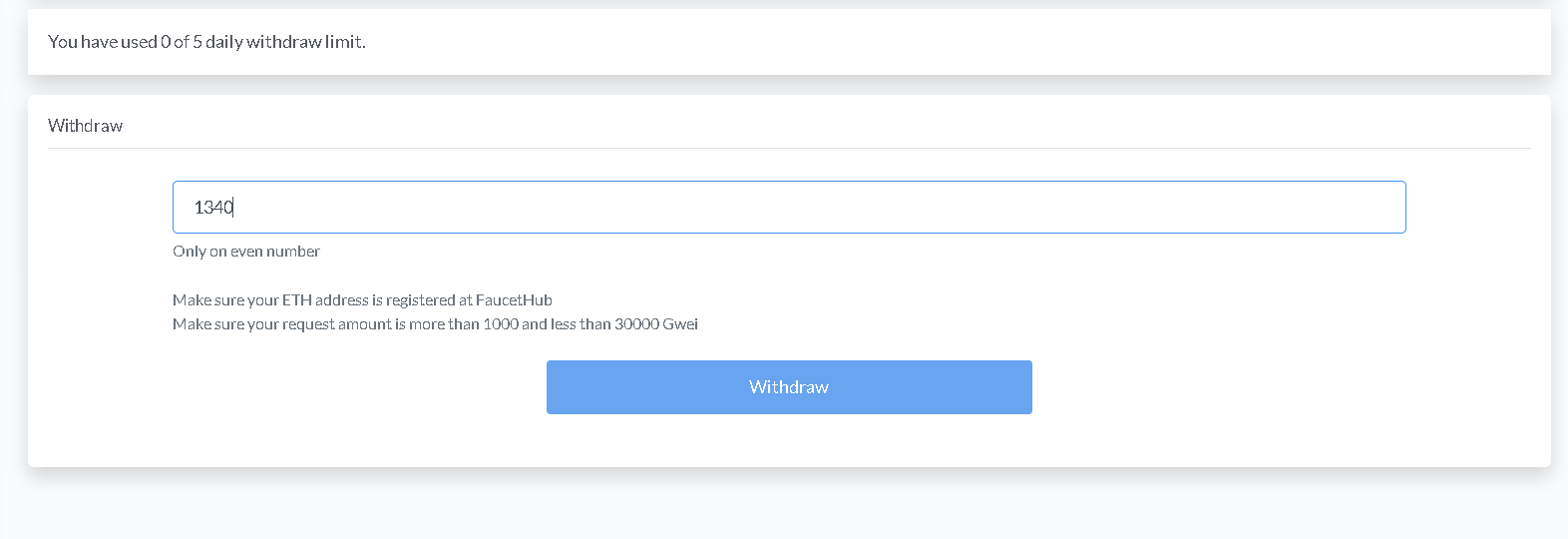Click the blue Withdraw button

(x=789, y=387)
